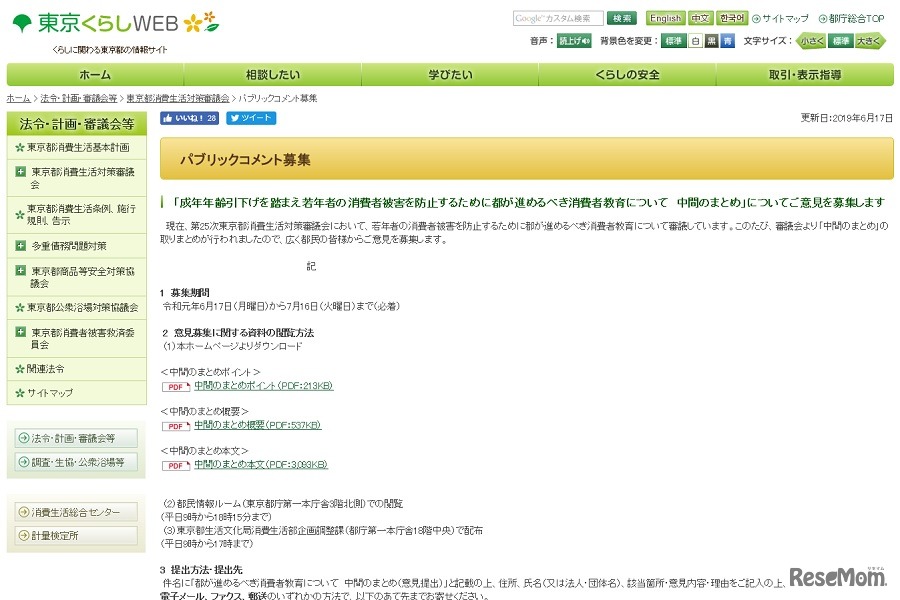Click the arrow icon next to 都庁総合TOP
The height and width of the screenshot is (600, 900).
pyautogui.click(x=823, y=19)
